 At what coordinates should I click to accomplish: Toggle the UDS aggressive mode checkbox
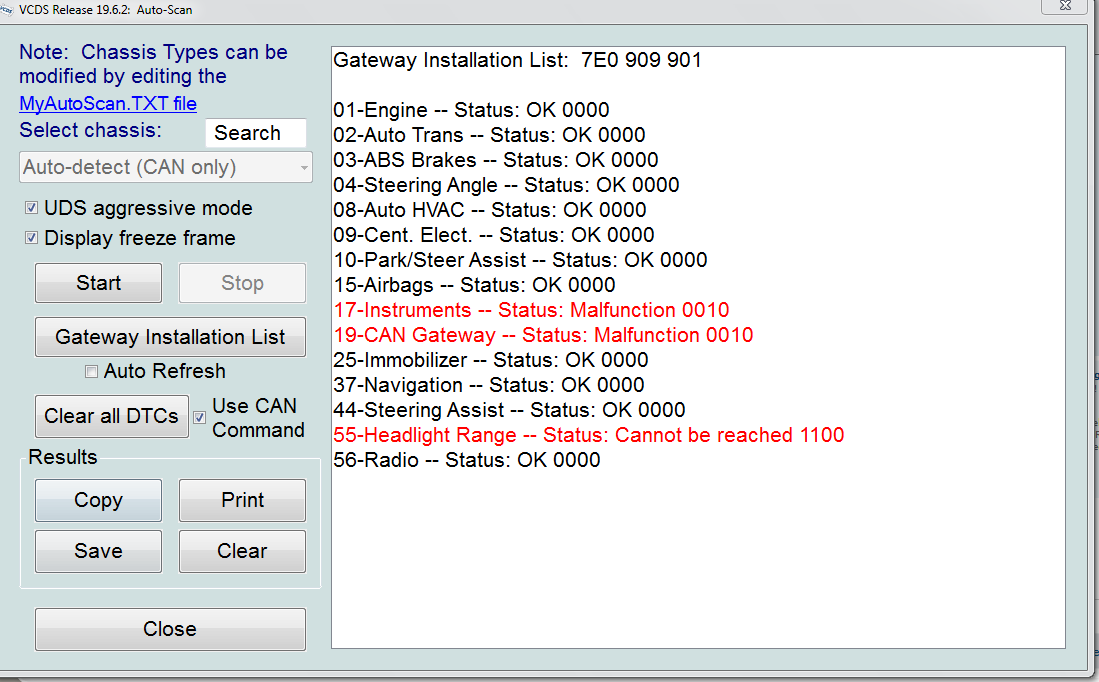point(32,207)
